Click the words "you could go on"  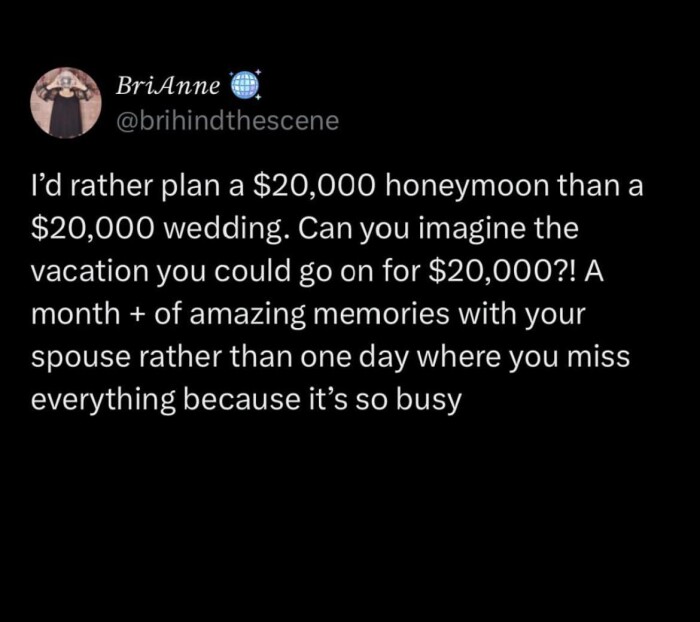tap(282, 272)
